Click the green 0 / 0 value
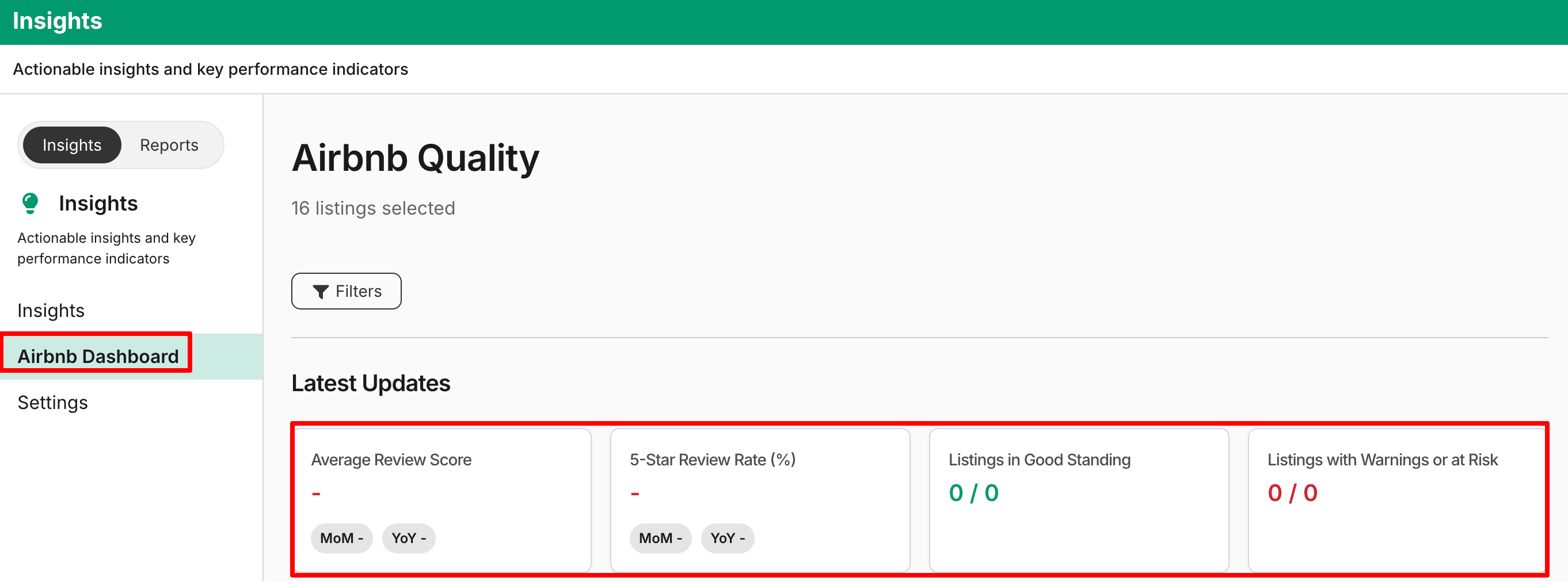The height and width of the screenshot is (581, 1568). click(x=974, y=493)
